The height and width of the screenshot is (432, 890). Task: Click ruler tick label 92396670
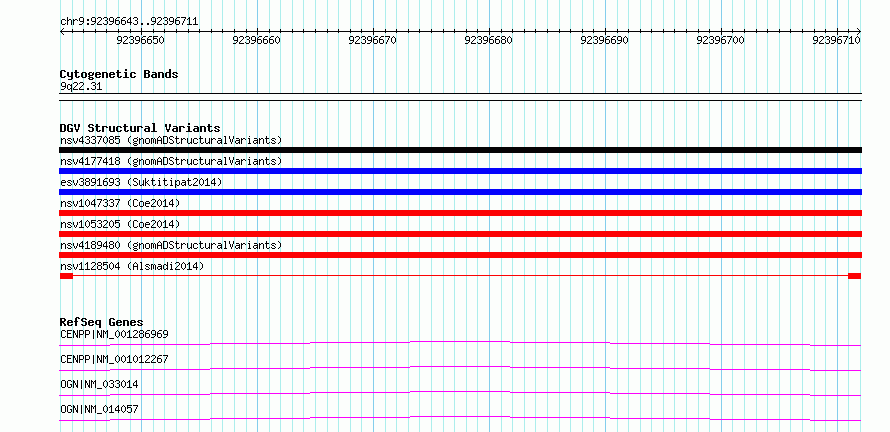coord(372,41)
